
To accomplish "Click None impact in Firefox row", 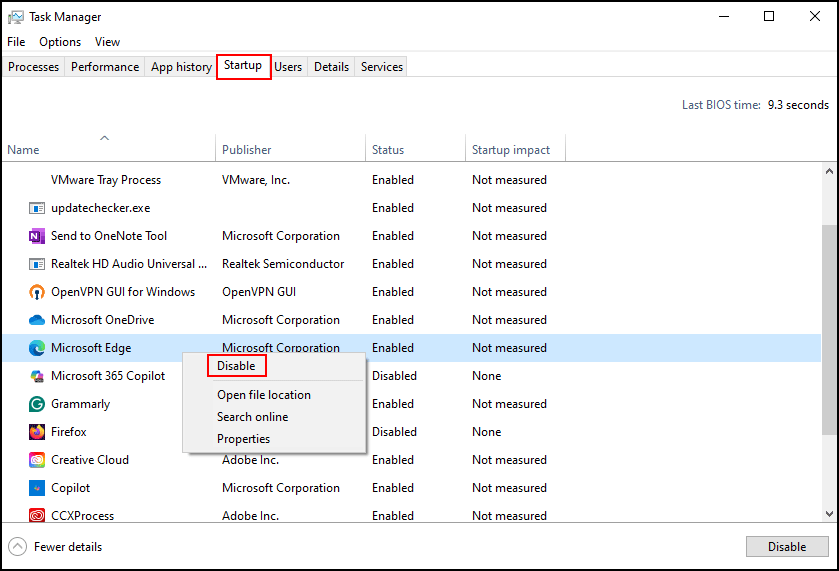I will coord(486,432).
